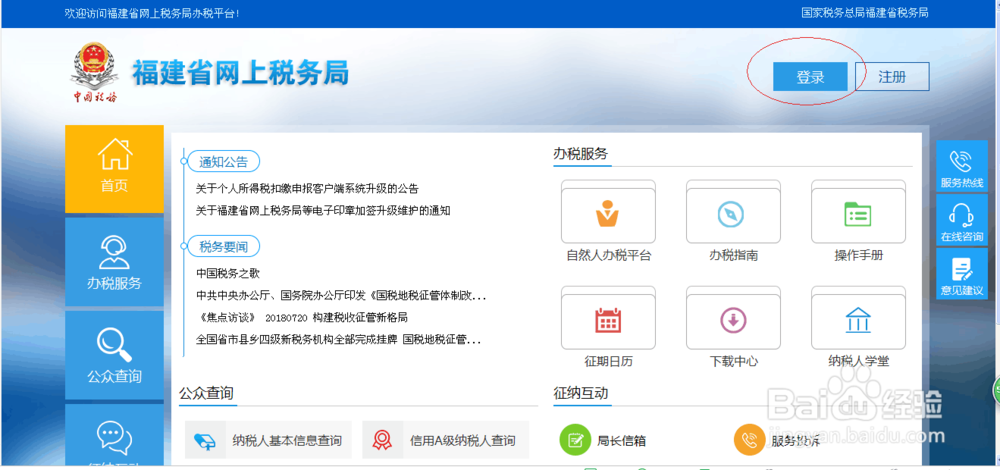Click the 办税服务 section heading
Image resolution: width=1000 pixels, height=470 pixels.
click(x=580, y=154)
